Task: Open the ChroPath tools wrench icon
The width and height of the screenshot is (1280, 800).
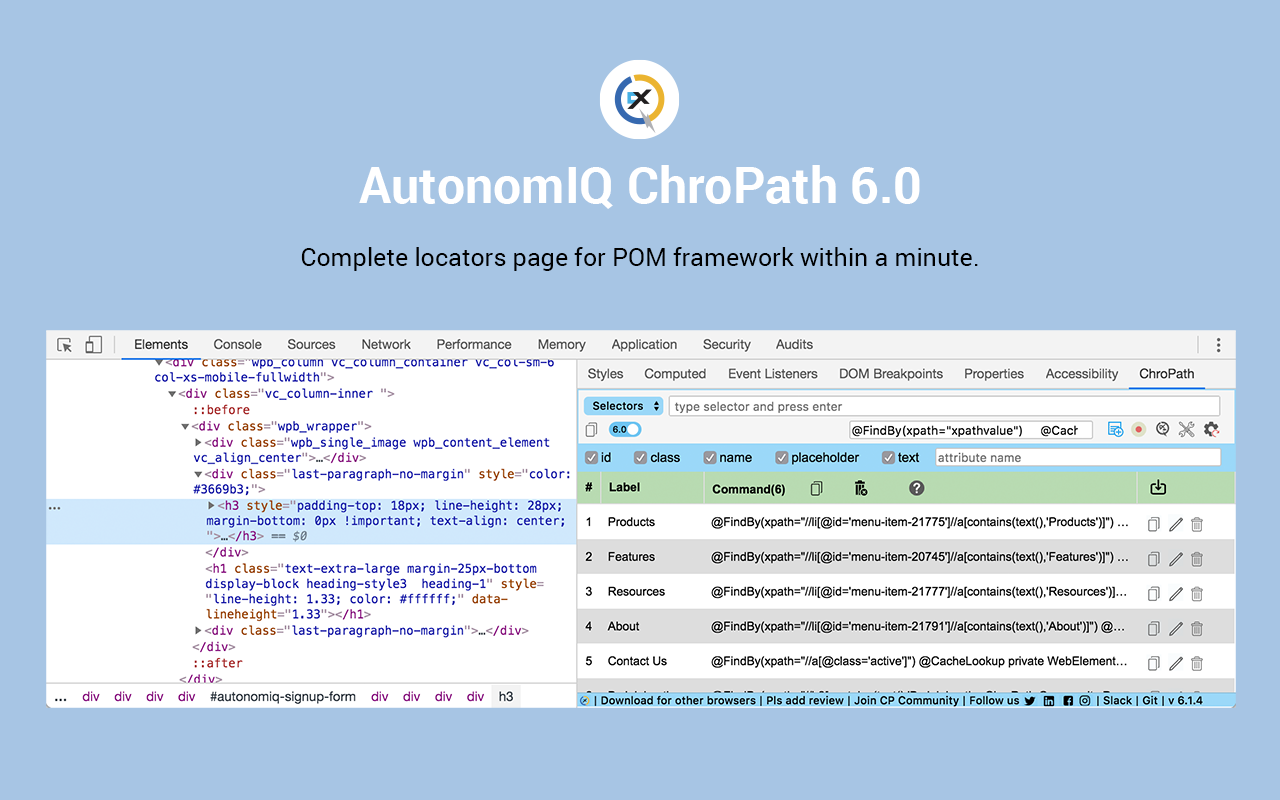Action: click(x=1187, y=430)
